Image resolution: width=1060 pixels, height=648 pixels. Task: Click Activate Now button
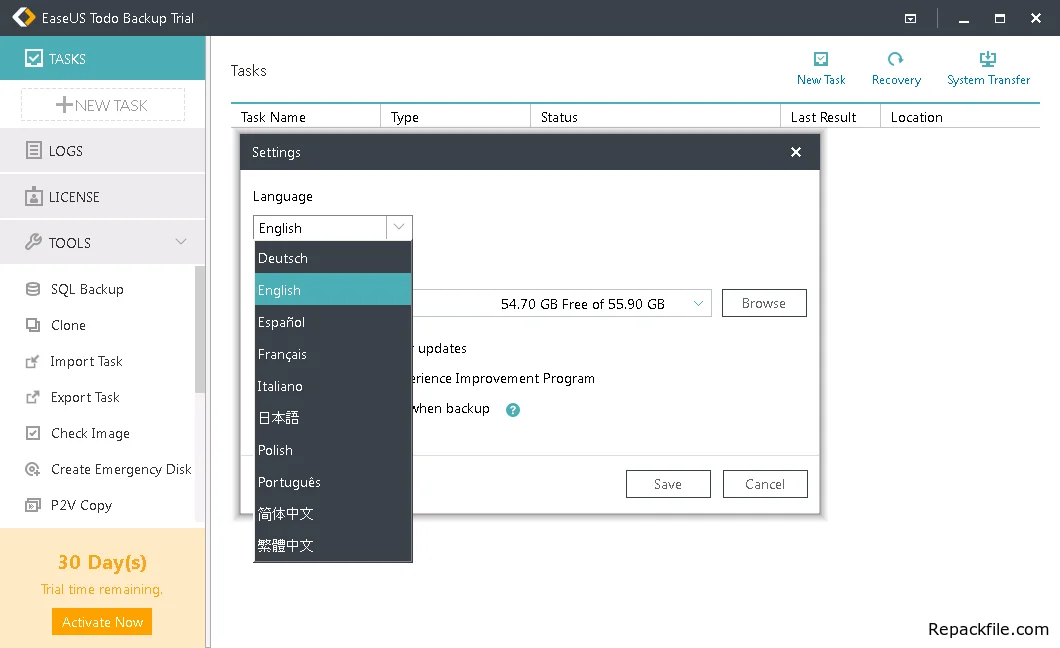(102, 622)
